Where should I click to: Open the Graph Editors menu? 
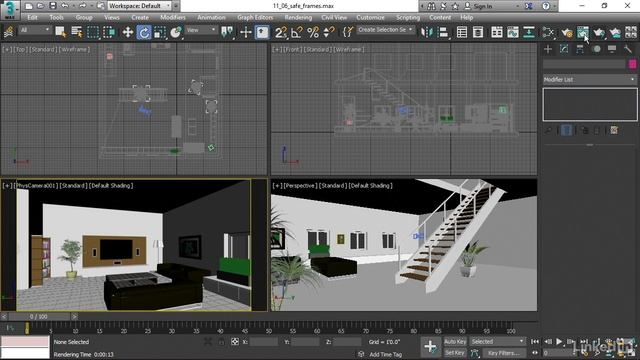tap(255, 18)
